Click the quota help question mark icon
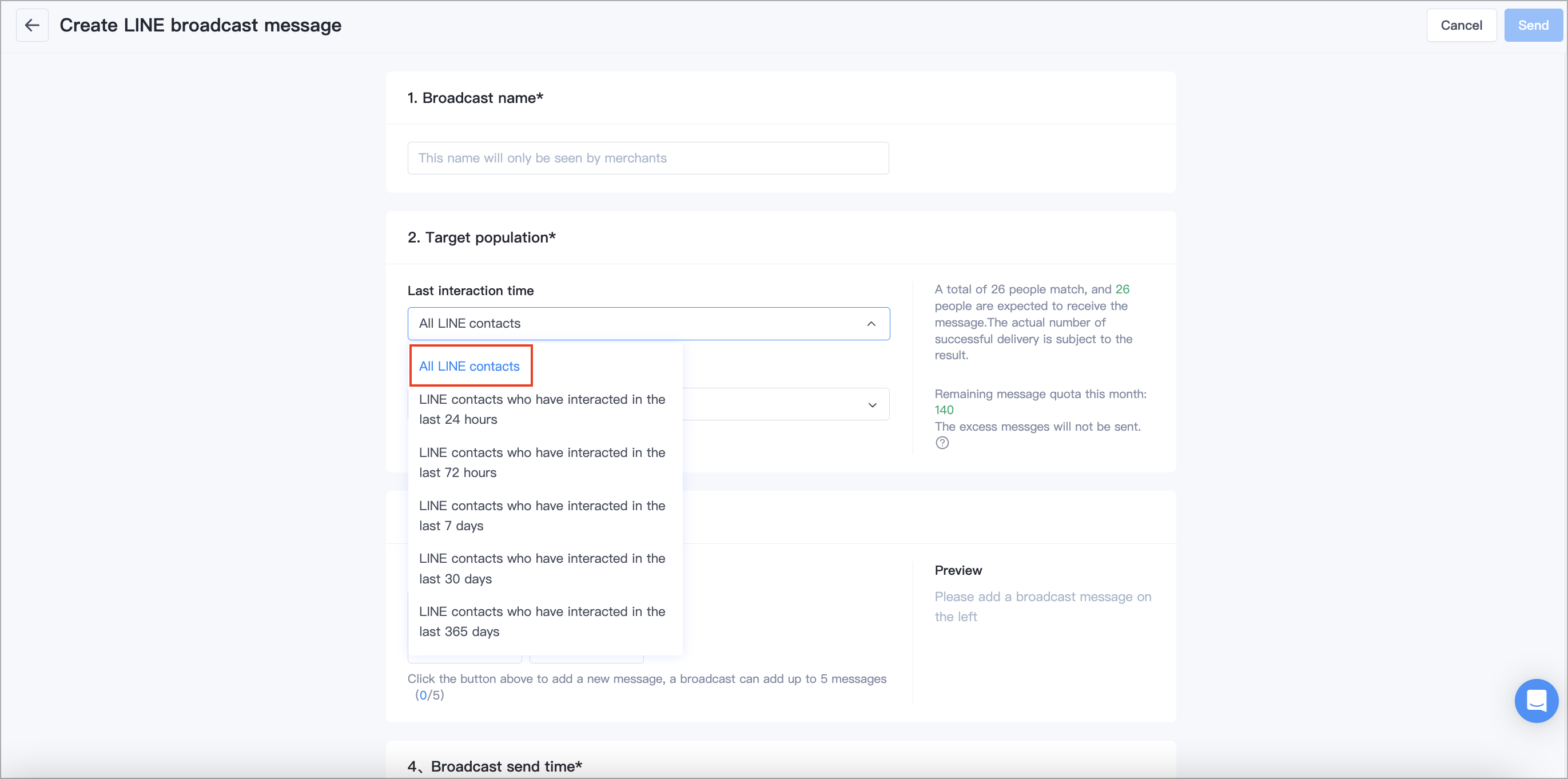This screenshot has height=779, width=1568. click(x=942, y=443)
